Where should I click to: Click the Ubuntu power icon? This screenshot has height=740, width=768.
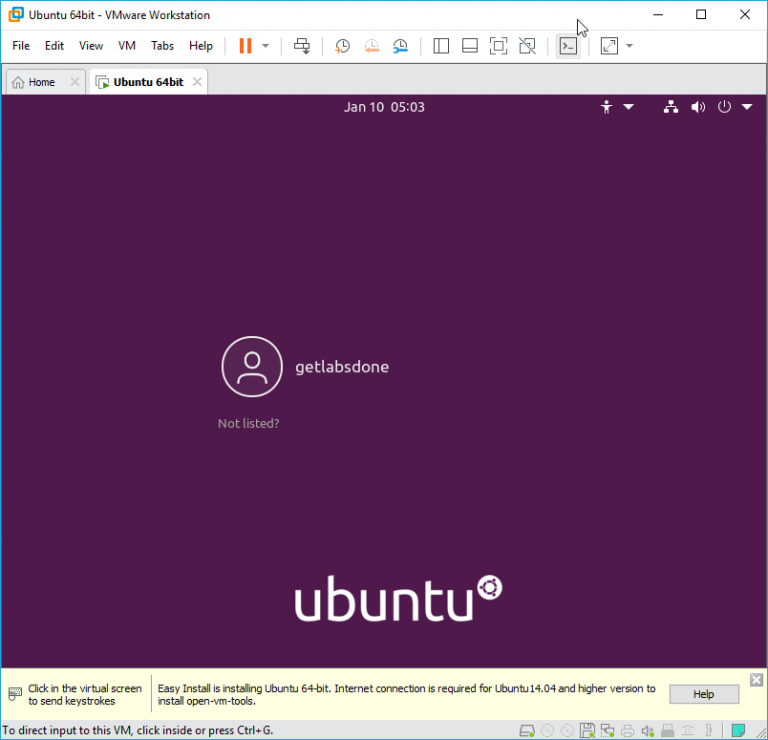[724, 107]
